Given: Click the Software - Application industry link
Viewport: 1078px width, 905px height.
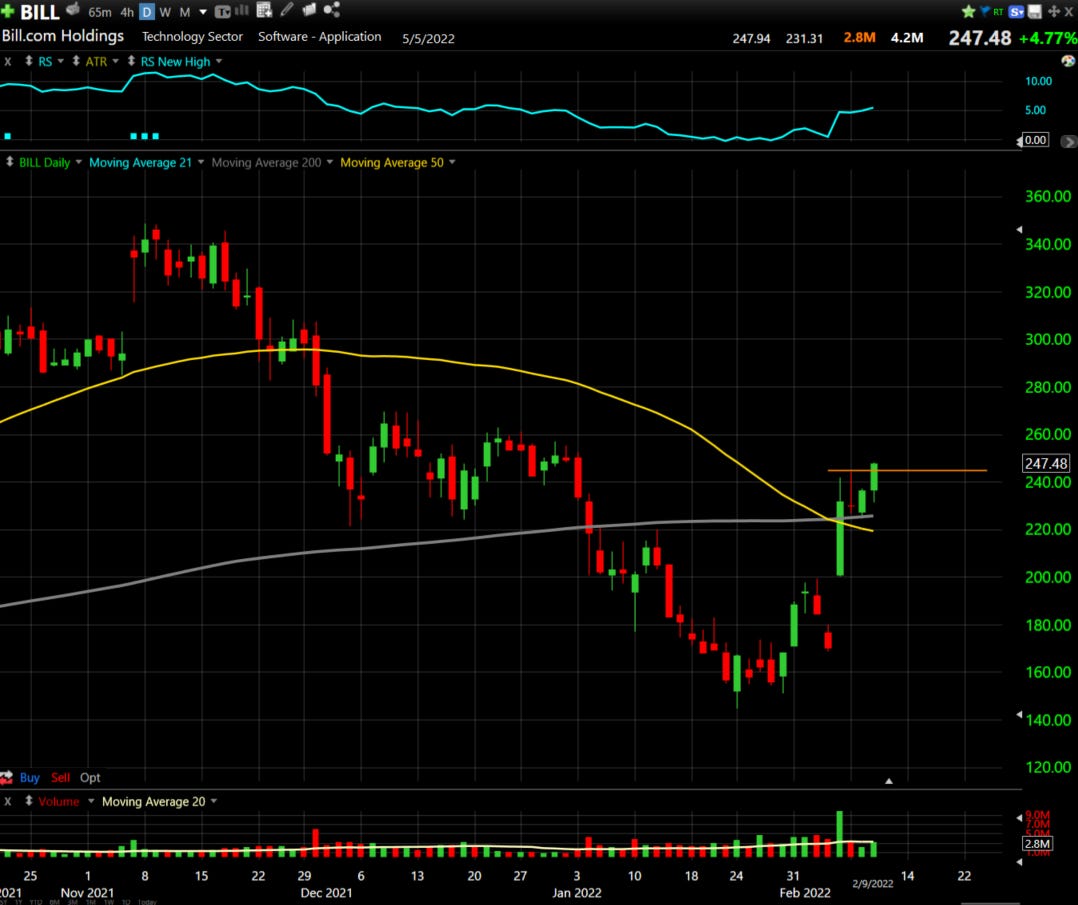Looking at the screenshot, I should (x=320, y=37).
